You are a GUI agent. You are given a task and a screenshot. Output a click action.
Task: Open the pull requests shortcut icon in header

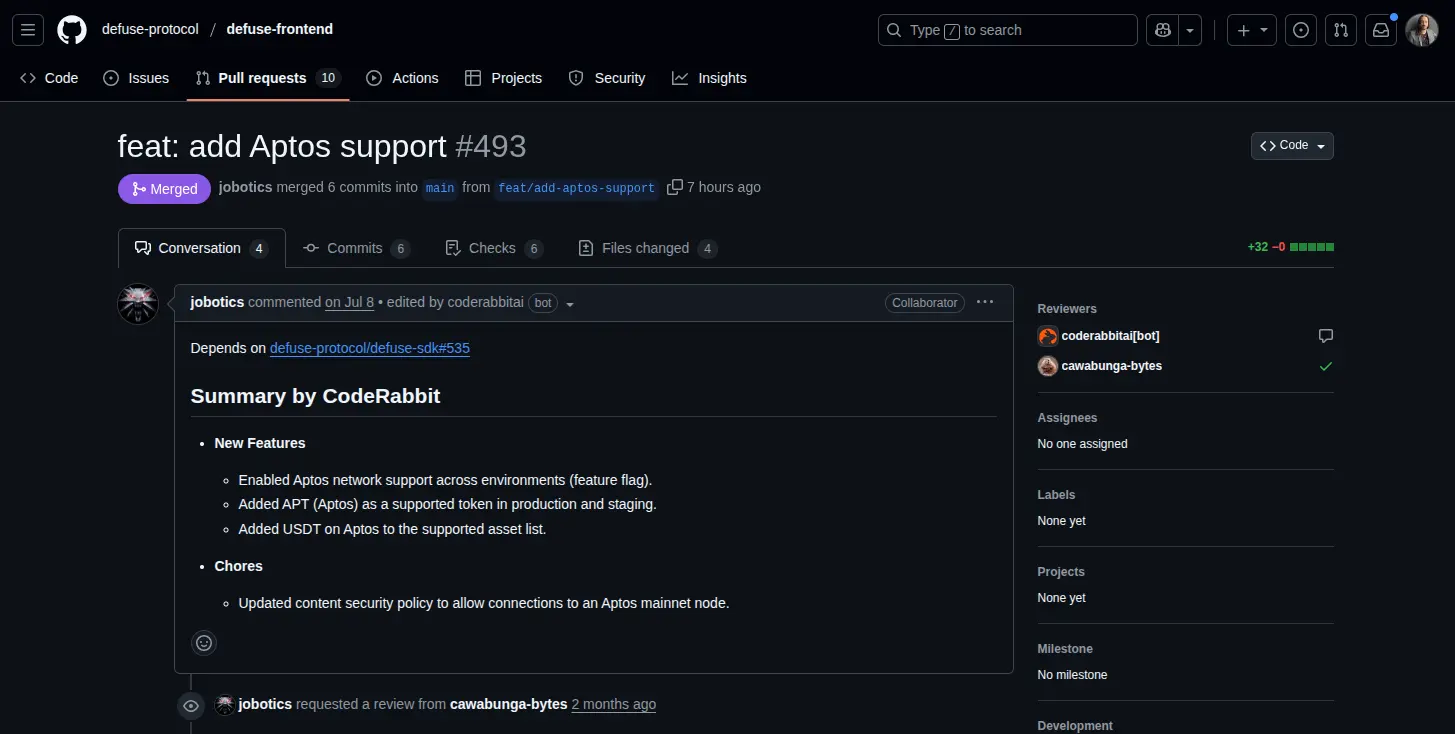1341,30
